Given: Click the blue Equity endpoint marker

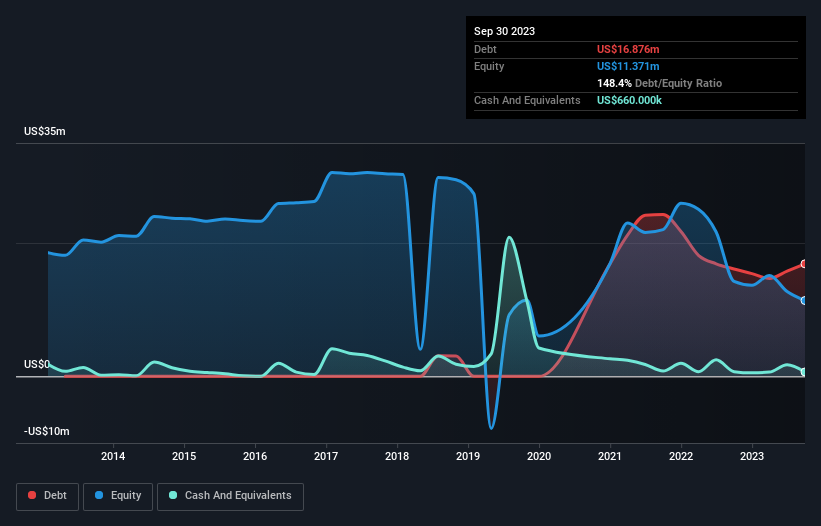Looking at the screenshot, I should click(x=804, y=300).
